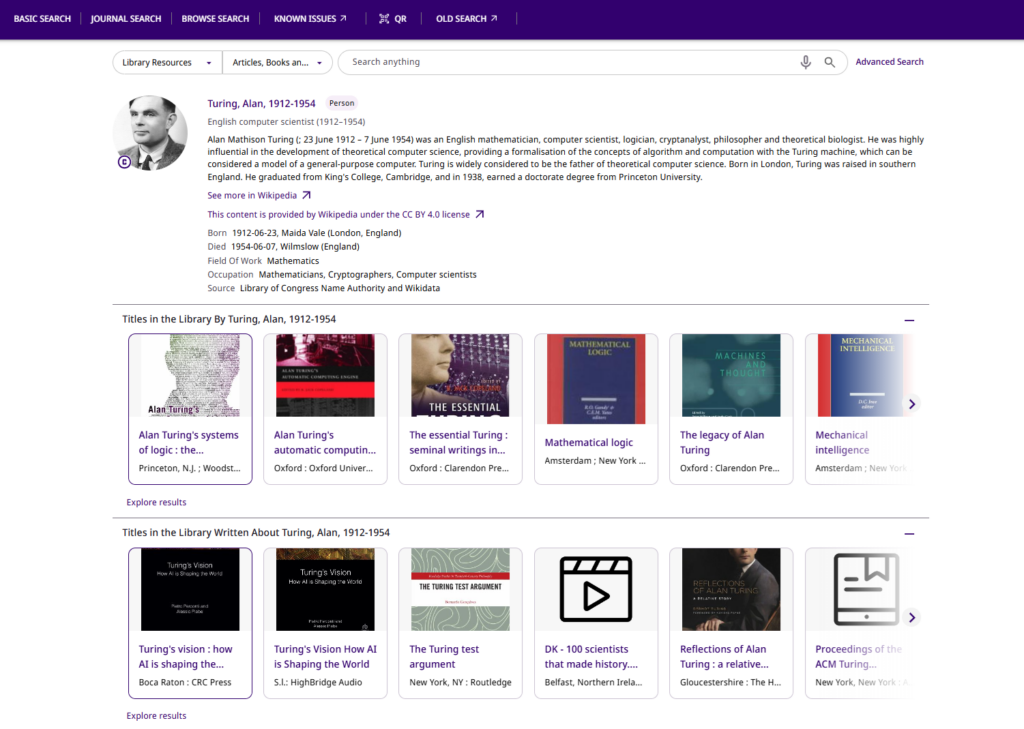Open the Articles, Books dropdown
Viewport: 1024px width, 729px height.
click(x=278, y=63)
